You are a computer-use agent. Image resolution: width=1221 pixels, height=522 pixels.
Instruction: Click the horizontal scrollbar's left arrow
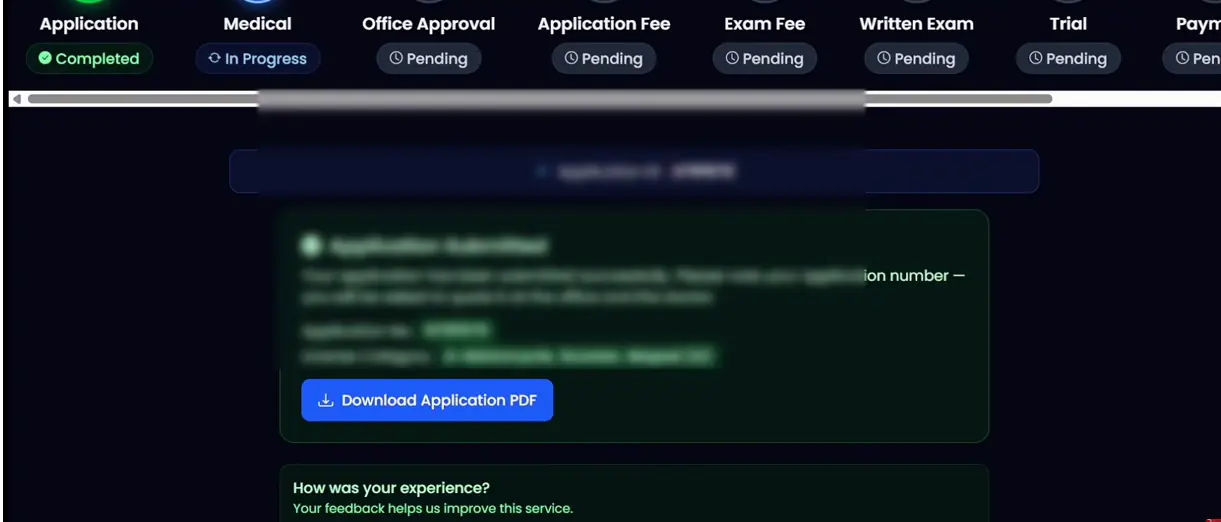tap(16, 99)
